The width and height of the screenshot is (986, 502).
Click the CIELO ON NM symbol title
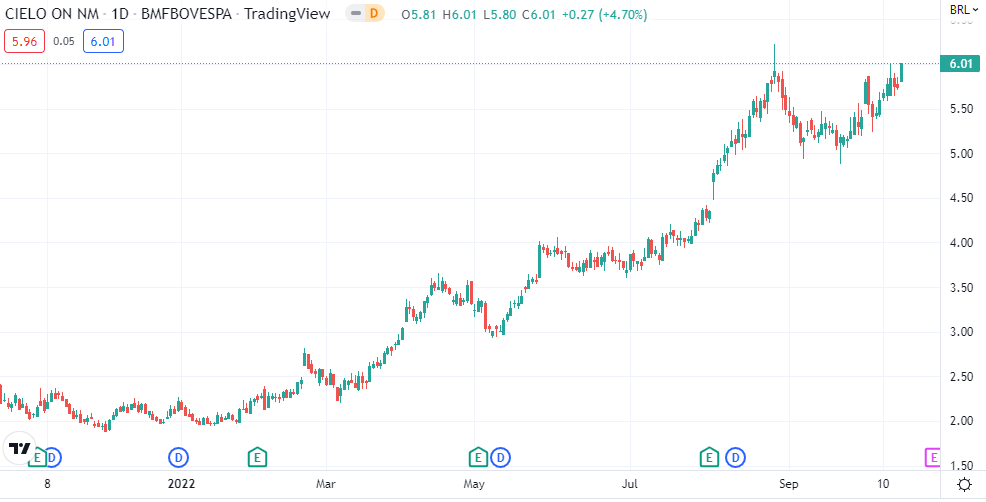[x=52, y=14]
